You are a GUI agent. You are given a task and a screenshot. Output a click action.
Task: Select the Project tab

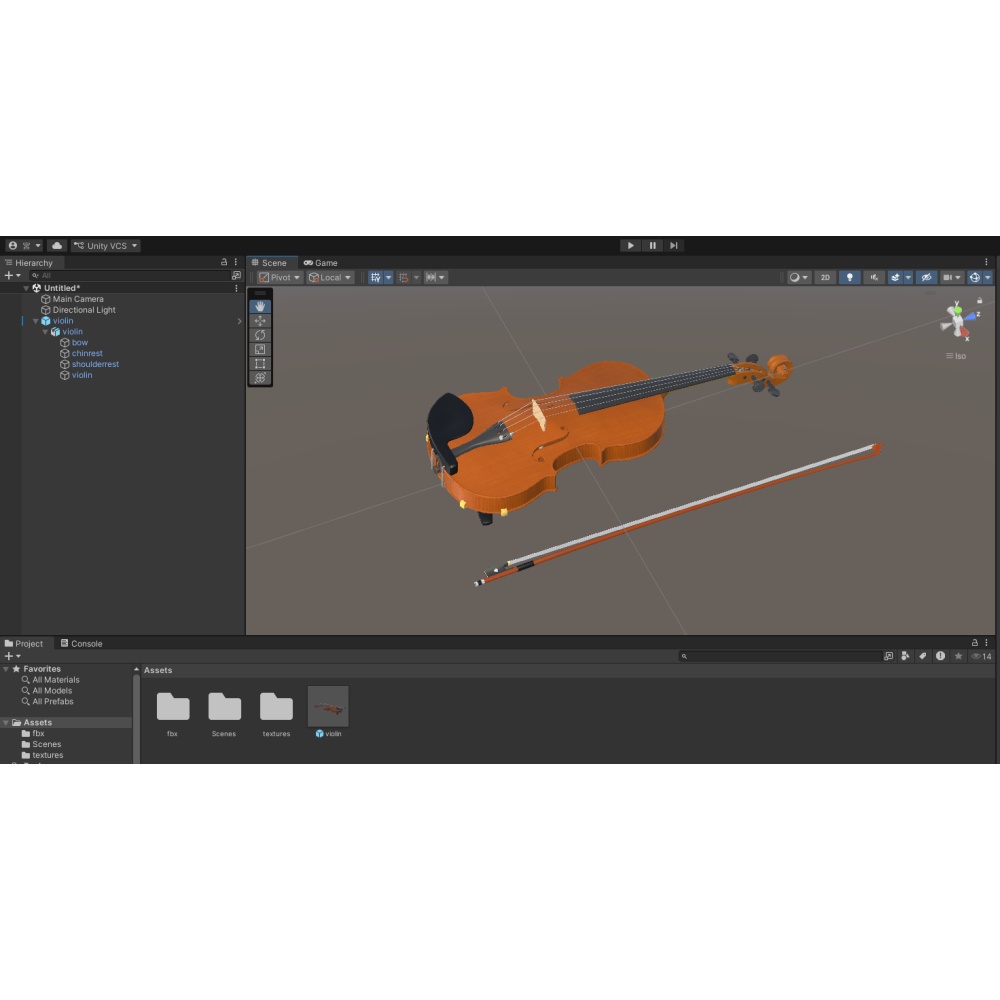tap(24, 643)
